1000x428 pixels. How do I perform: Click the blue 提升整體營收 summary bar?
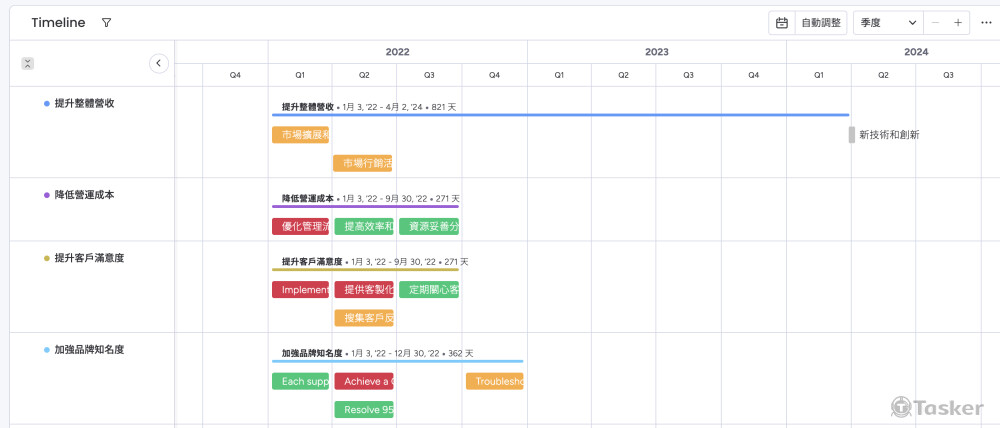[560, 115]
